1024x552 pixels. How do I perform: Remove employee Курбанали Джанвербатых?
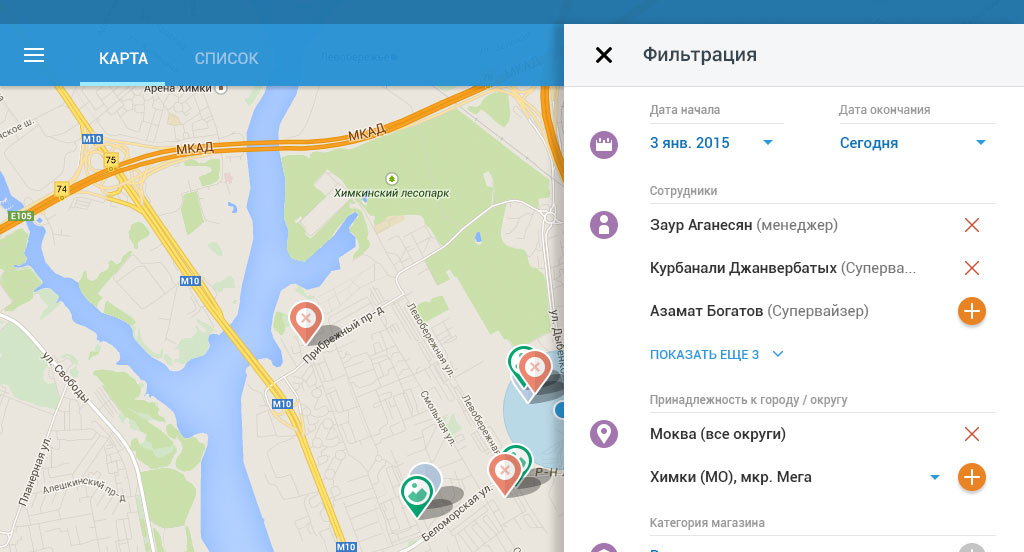(972, 268)
